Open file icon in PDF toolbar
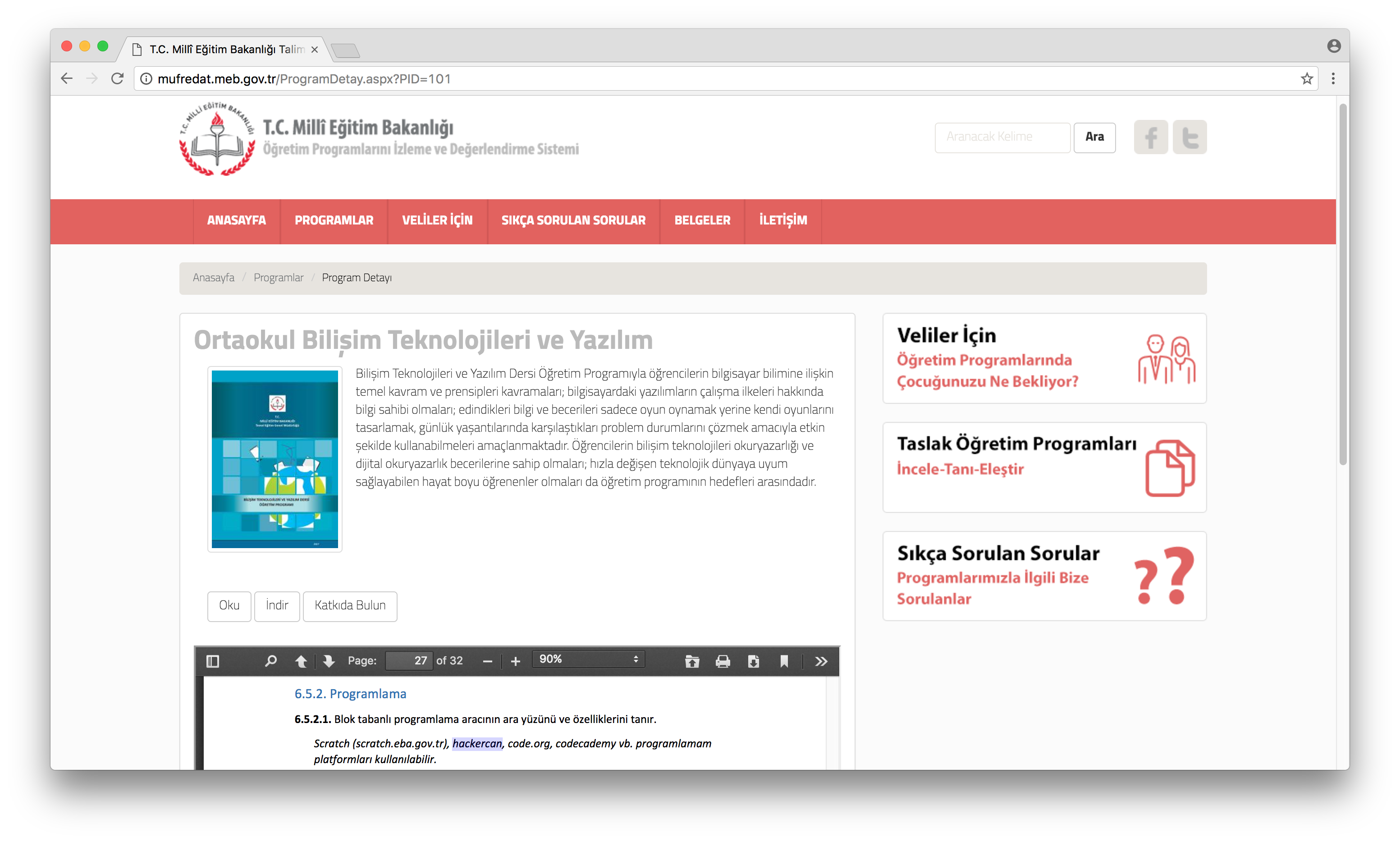This screenshot has height=842, width=1400. (692, 661)
